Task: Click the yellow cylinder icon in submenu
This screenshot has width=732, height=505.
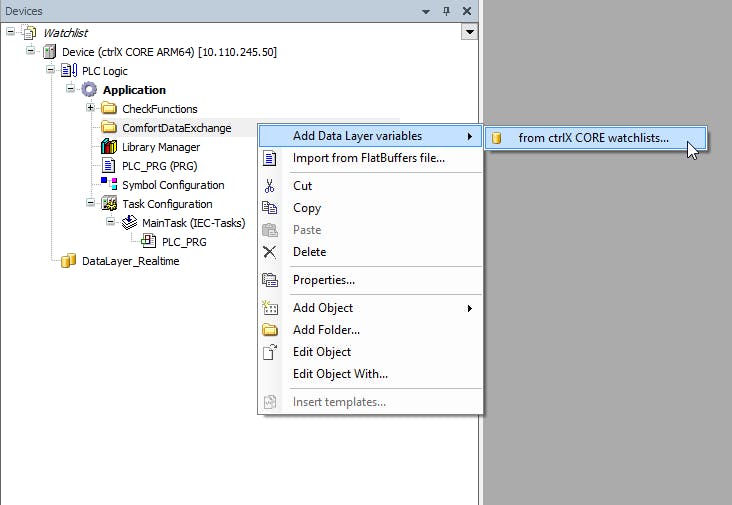Action: click(497, 138)
